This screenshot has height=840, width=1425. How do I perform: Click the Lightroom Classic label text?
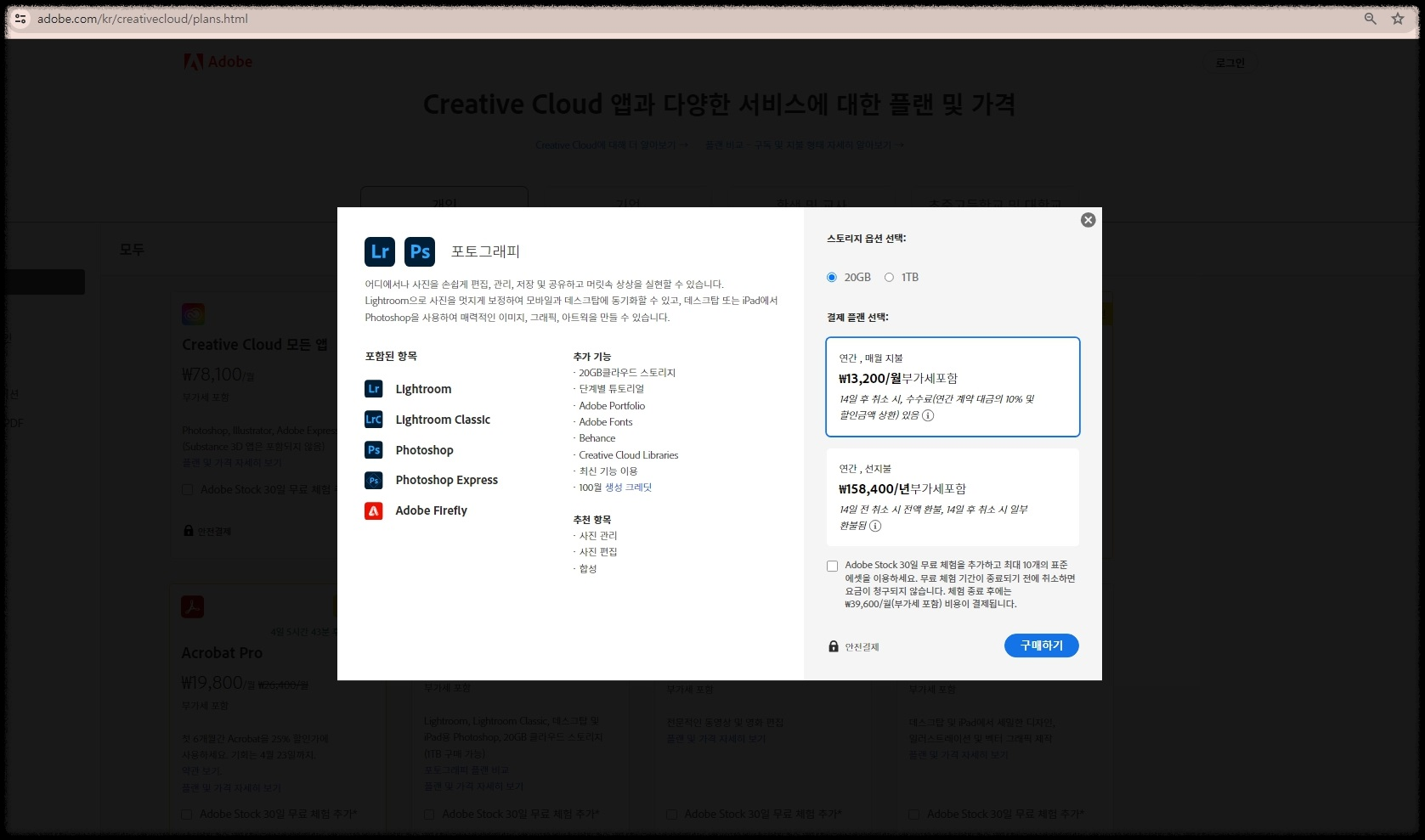[x=443, y=420]
